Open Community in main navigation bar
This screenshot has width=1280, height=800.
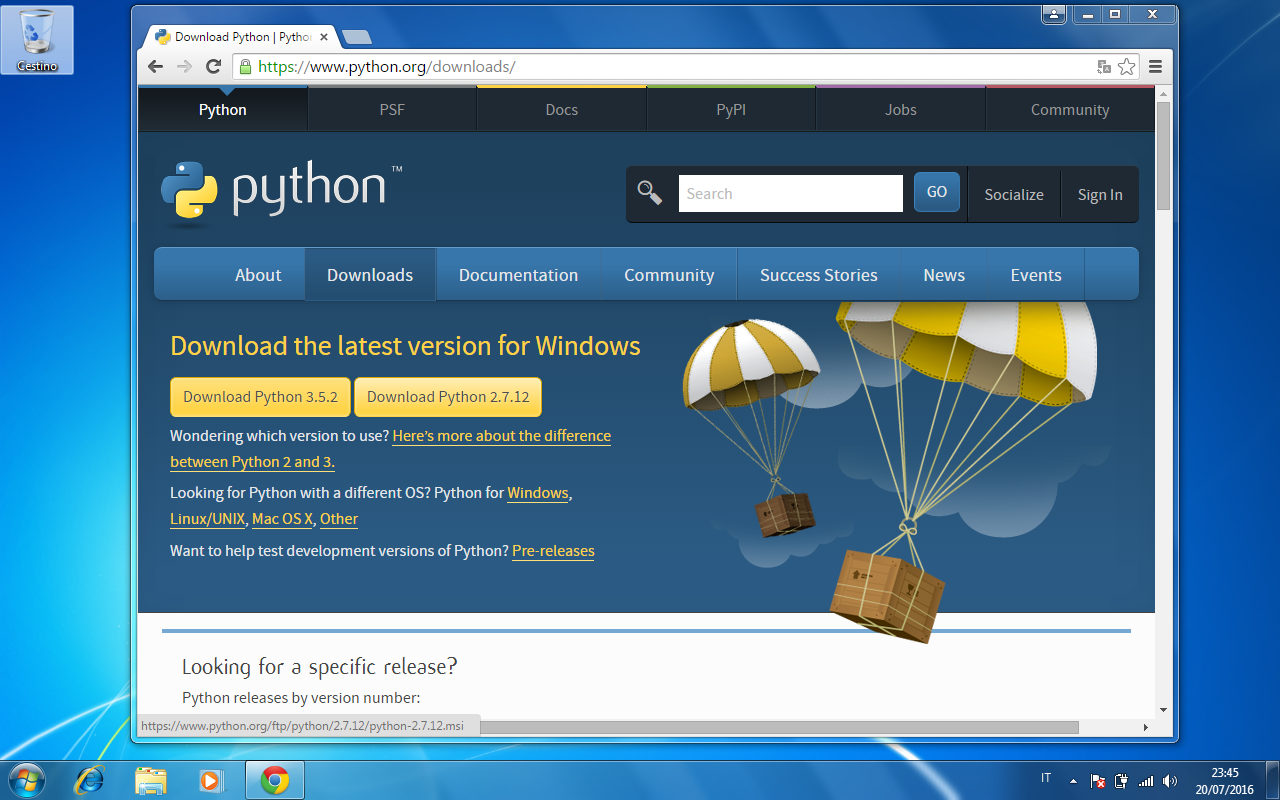pyautogui.click(x=669, y=275)
